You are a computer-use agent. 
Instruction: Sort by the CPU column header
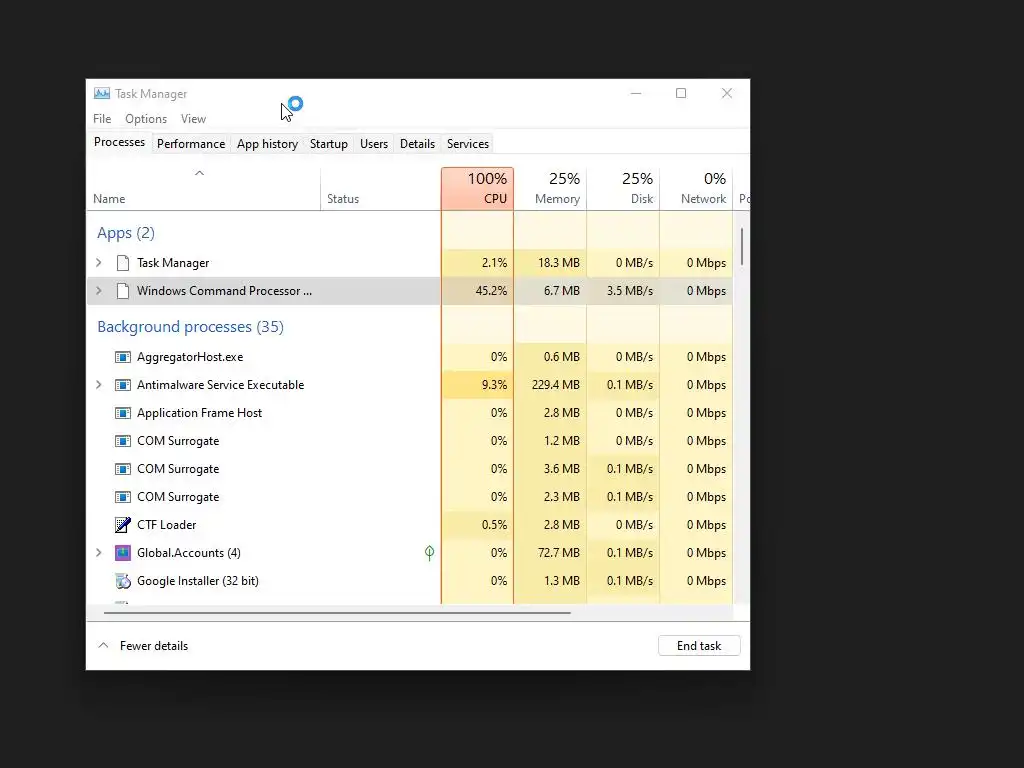click(x=477, y=189)
